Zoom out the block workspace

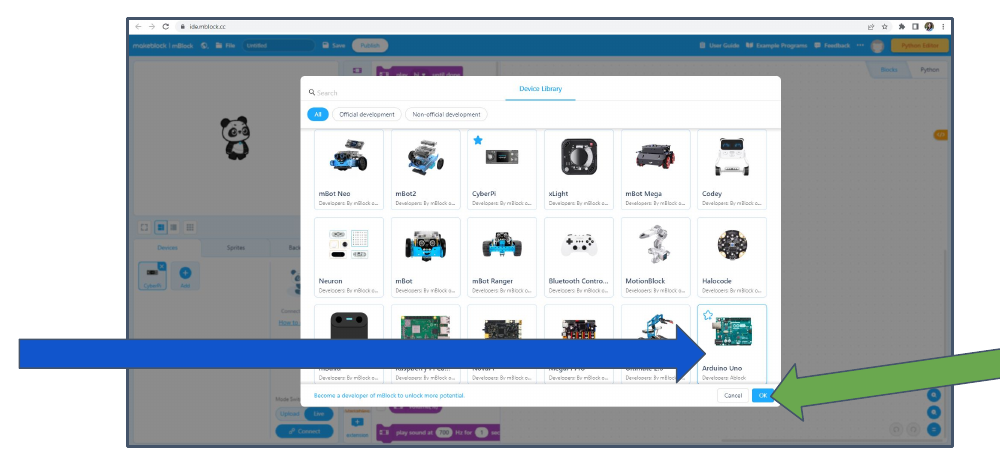934,412
